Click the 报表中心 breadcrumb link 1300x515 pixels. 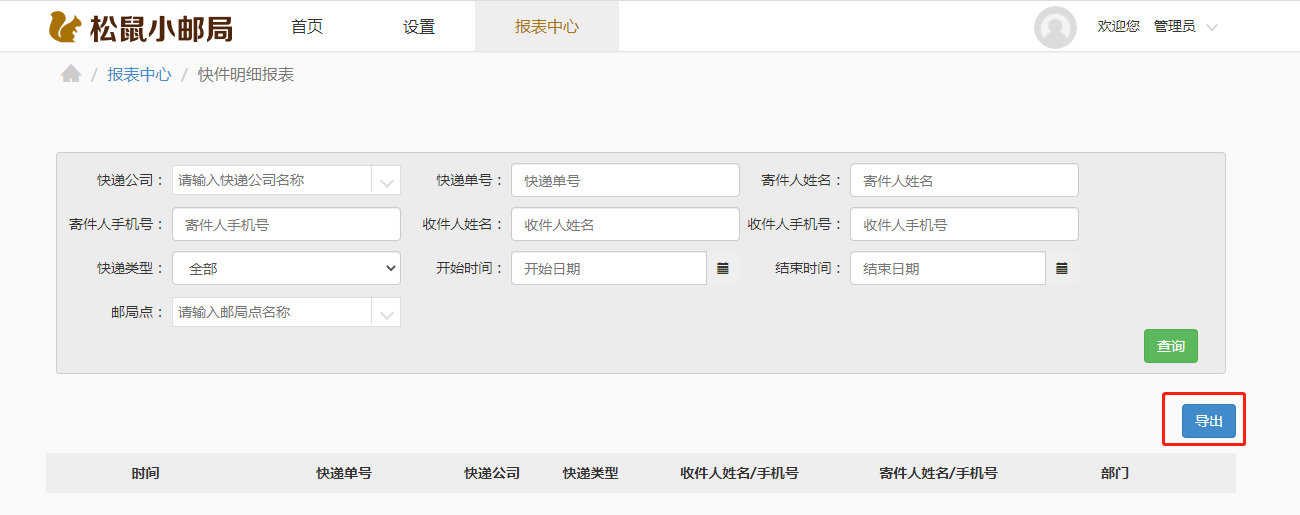[139, 74]
